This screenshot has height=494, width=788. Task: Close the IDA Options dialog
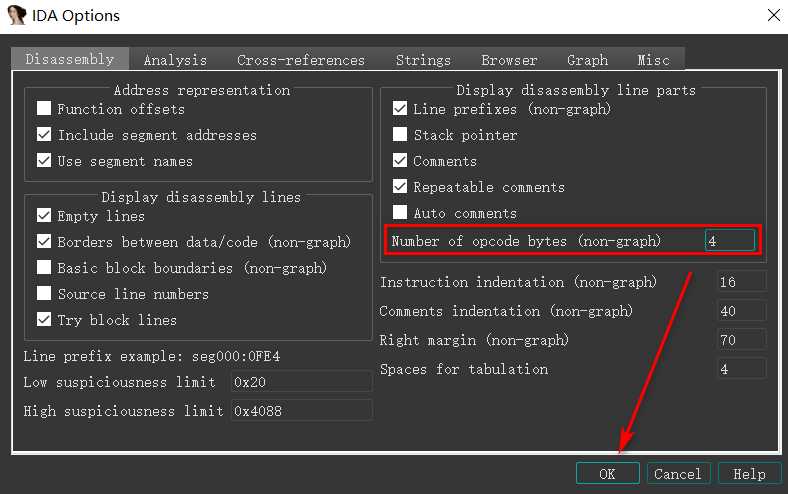point(774,15)
